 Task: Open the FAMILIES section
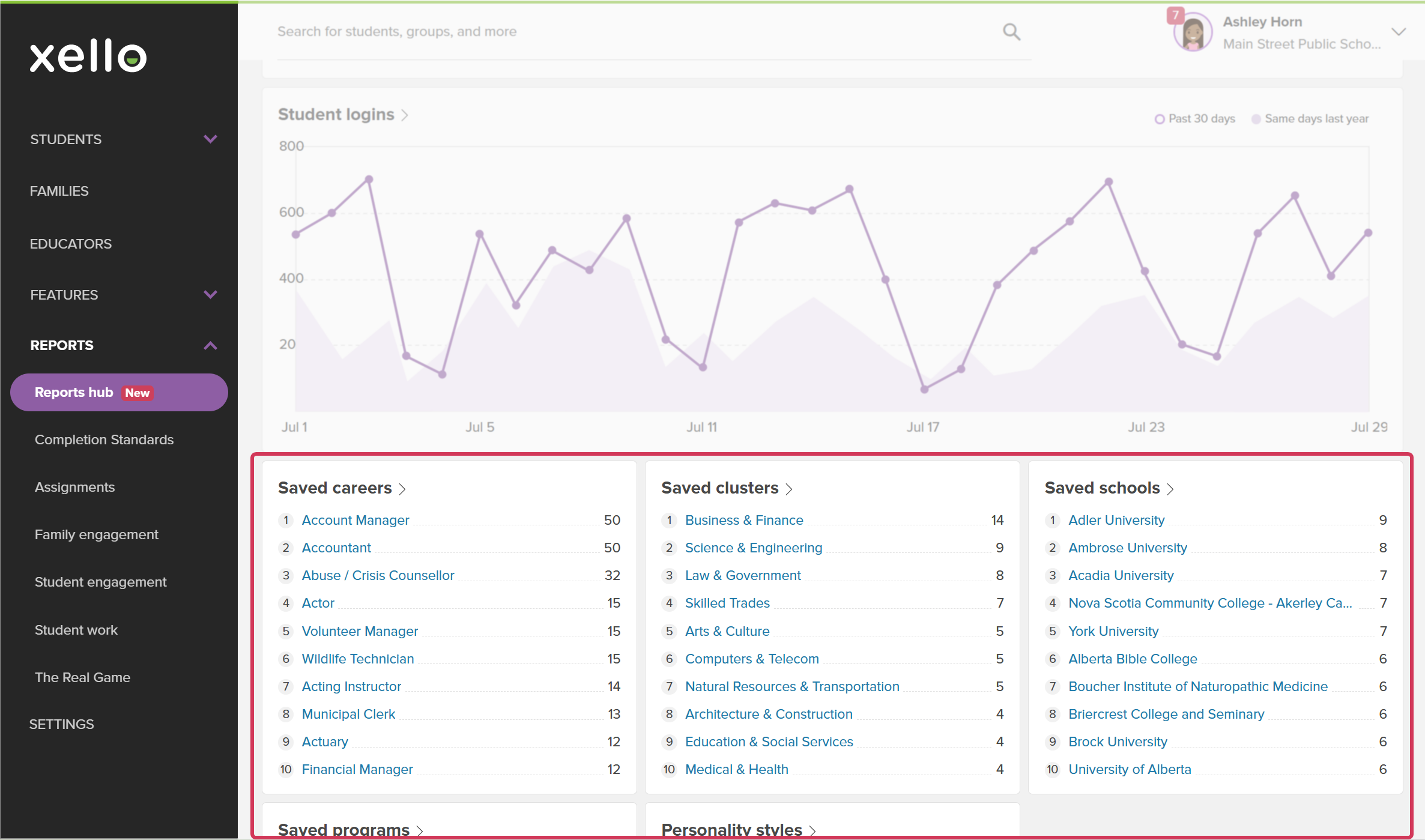tap(59, 191)
